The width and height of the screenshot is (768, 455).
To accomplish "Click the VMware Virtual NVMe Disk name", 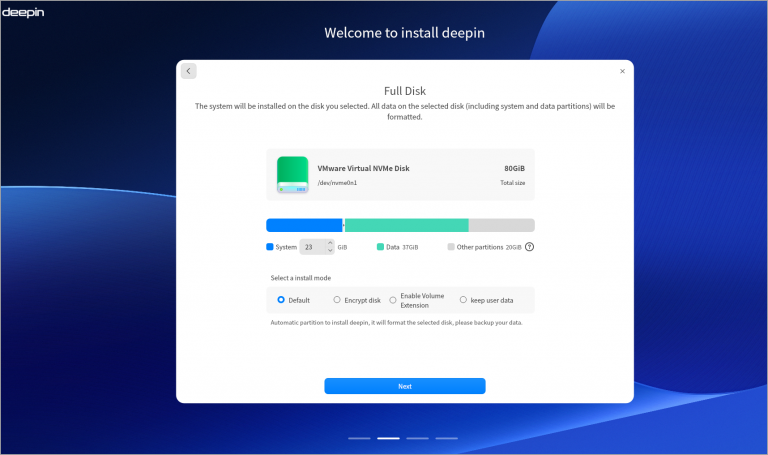I will [x=363, y=168].
